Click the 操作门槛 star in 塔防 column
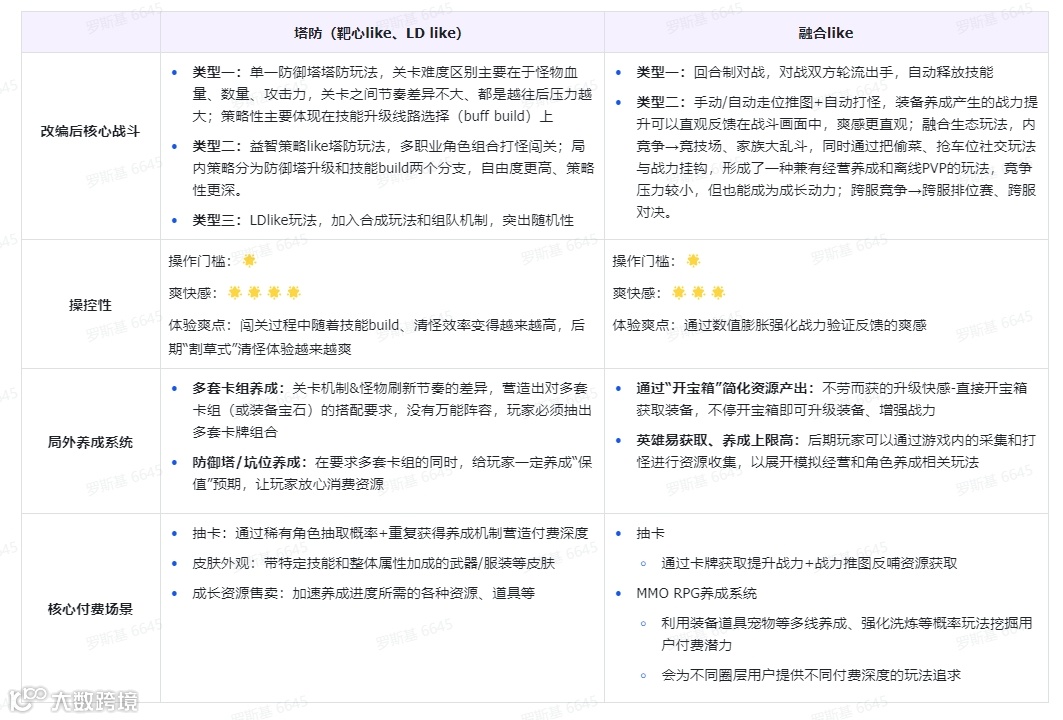Image resolution: width=1063 pixels, height=720 pixels. (x=249, y=260)
